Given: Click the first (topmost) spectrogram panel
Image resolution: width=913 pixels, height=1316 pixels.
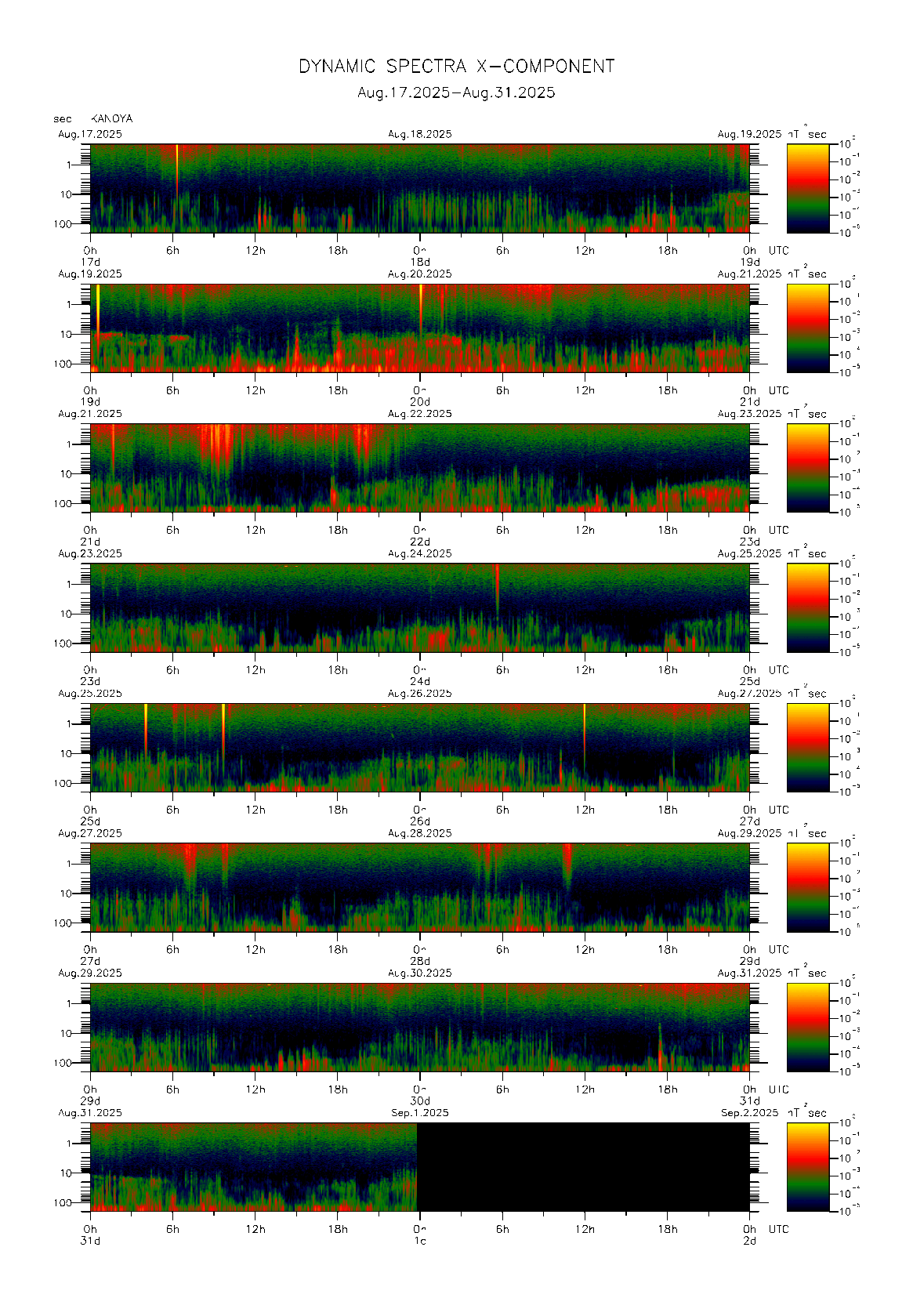Looking at the screenshot, I should coord(419,188).
